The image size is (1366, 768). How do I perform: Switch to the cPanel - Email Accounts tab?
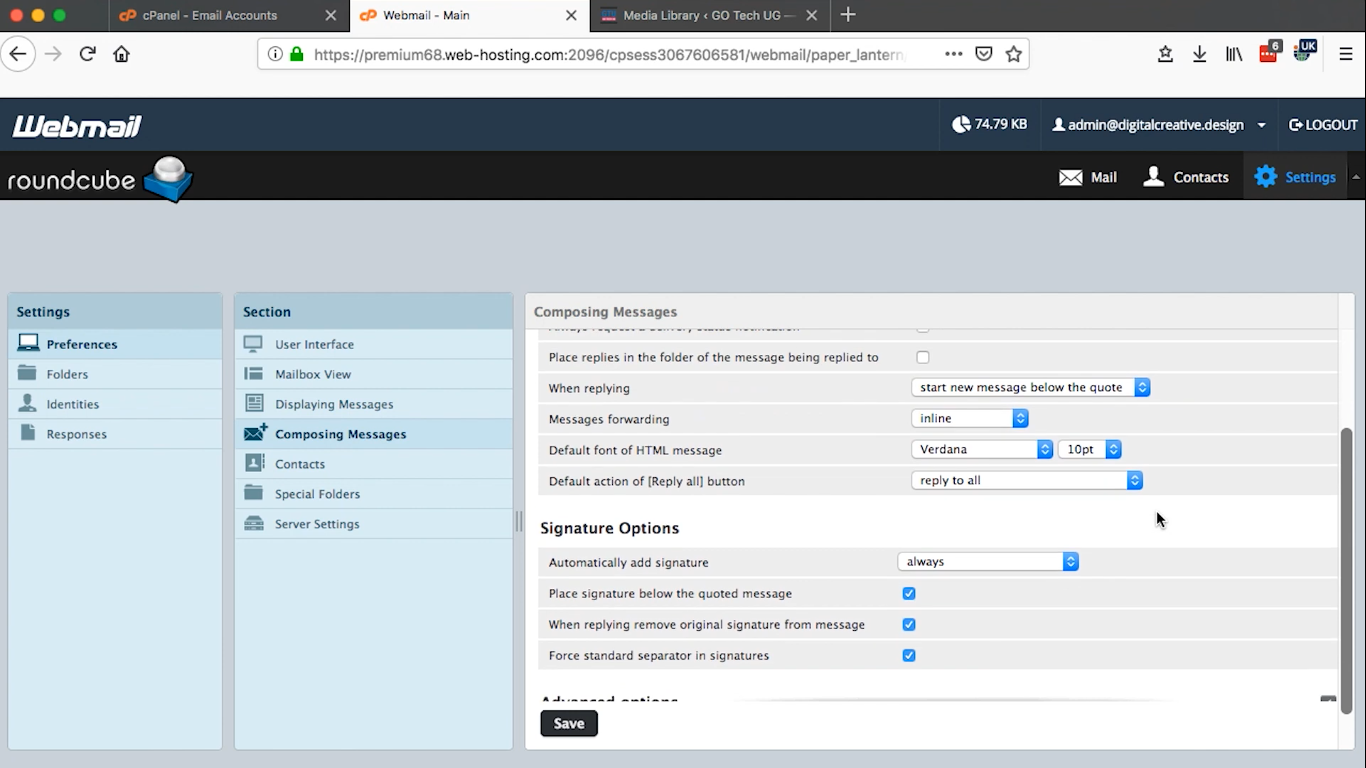[210, 15]
